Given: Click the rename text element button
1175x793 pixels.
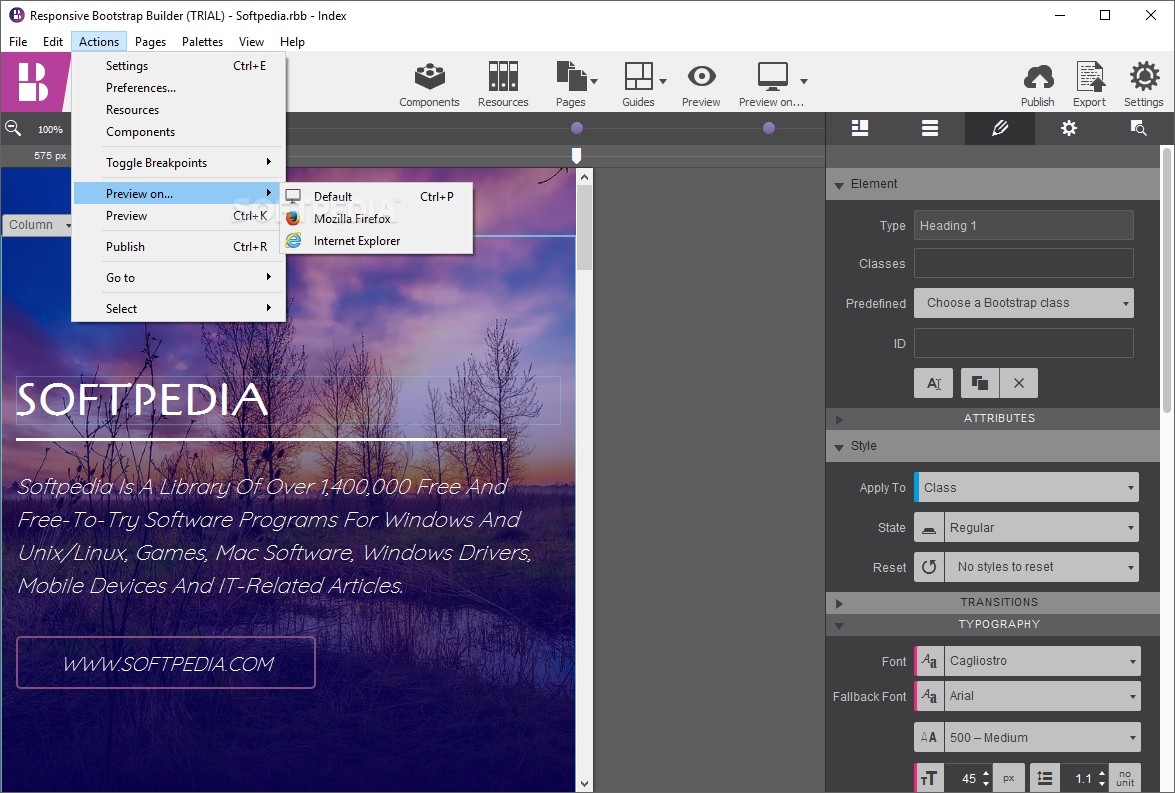Looking at the screenshot, I should click(x=934, y=383).
